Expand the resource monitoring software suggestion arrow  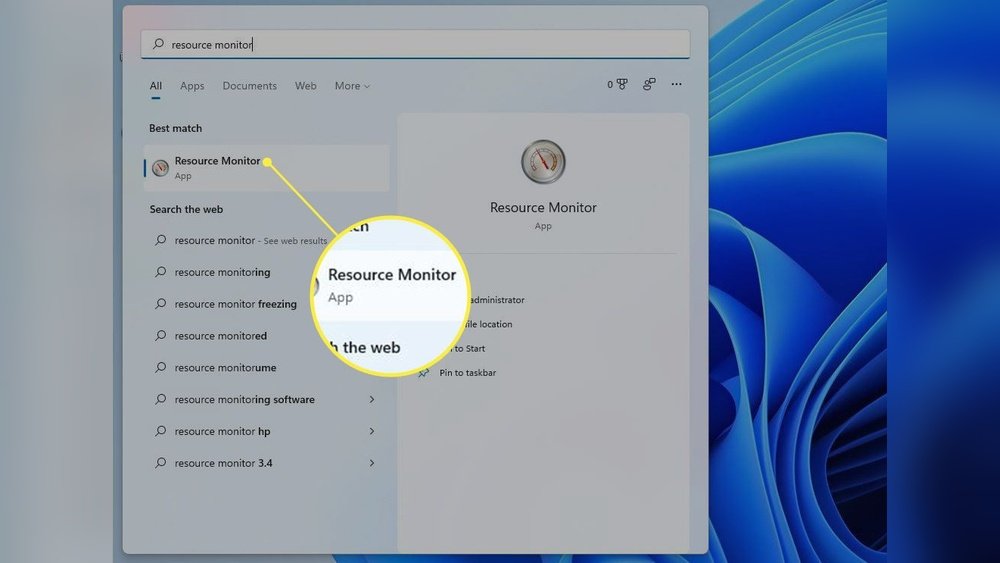(372, 400)
